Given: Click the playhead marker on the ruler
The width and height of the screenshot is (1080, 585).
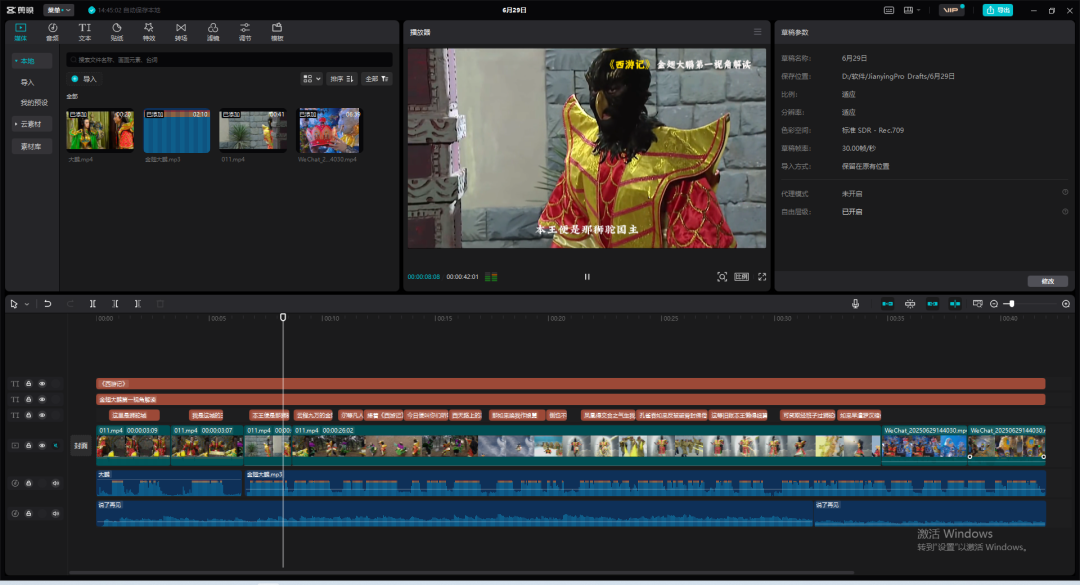Looking at the screenshot, I should pyautogui.click(x=283, y=317).
